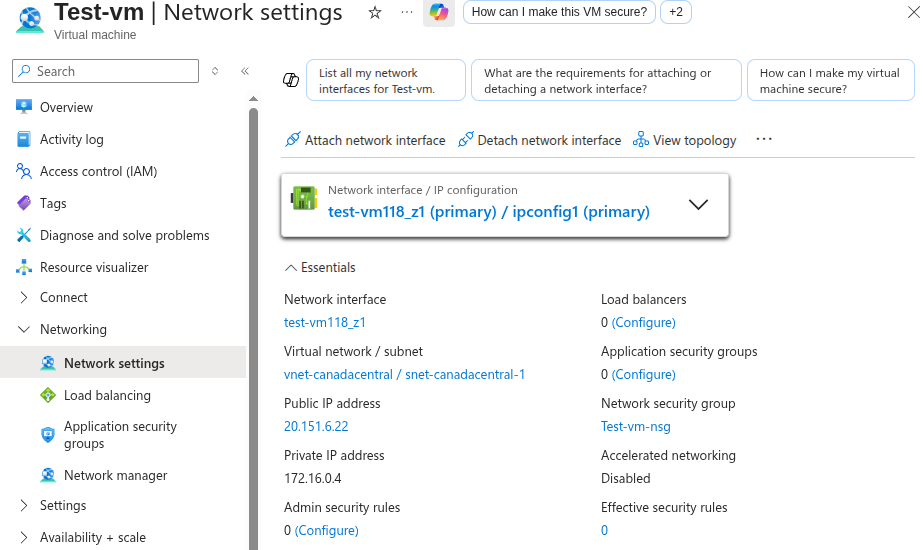
Task: Click the Network manager icon
Action: point(48,475)
